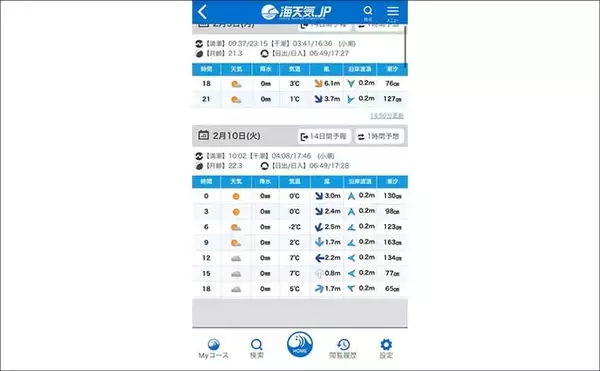600x371 pixels.
Task: Click the 14:50分更新 update time link
Action: [x=386, y=116]
